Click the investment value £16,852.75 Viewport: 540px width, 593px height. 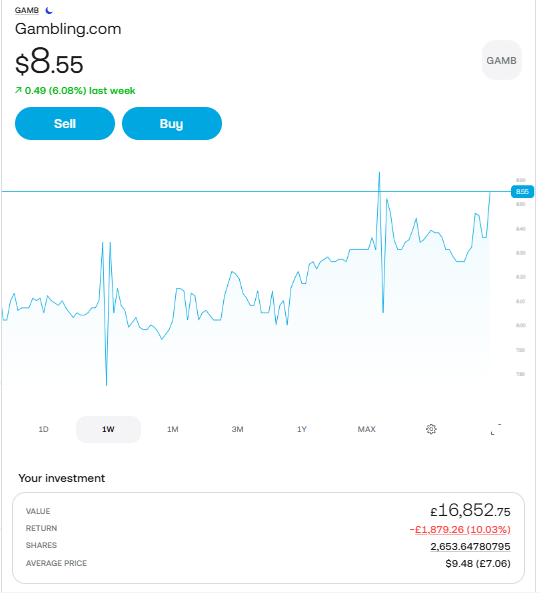[470, 510]
